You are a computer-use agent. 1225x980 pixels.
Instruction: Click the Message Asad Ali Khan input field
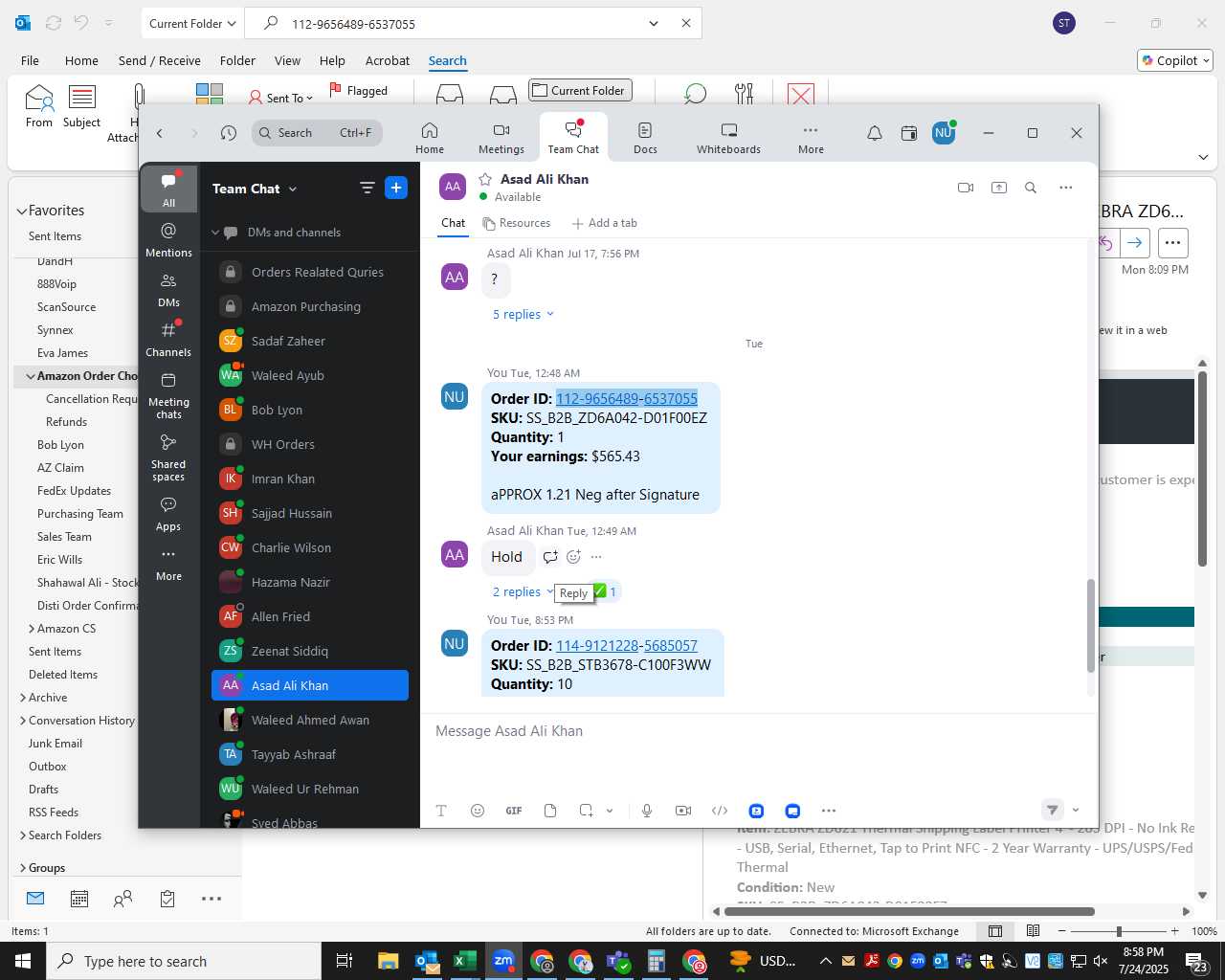click(x=759, y=731)
